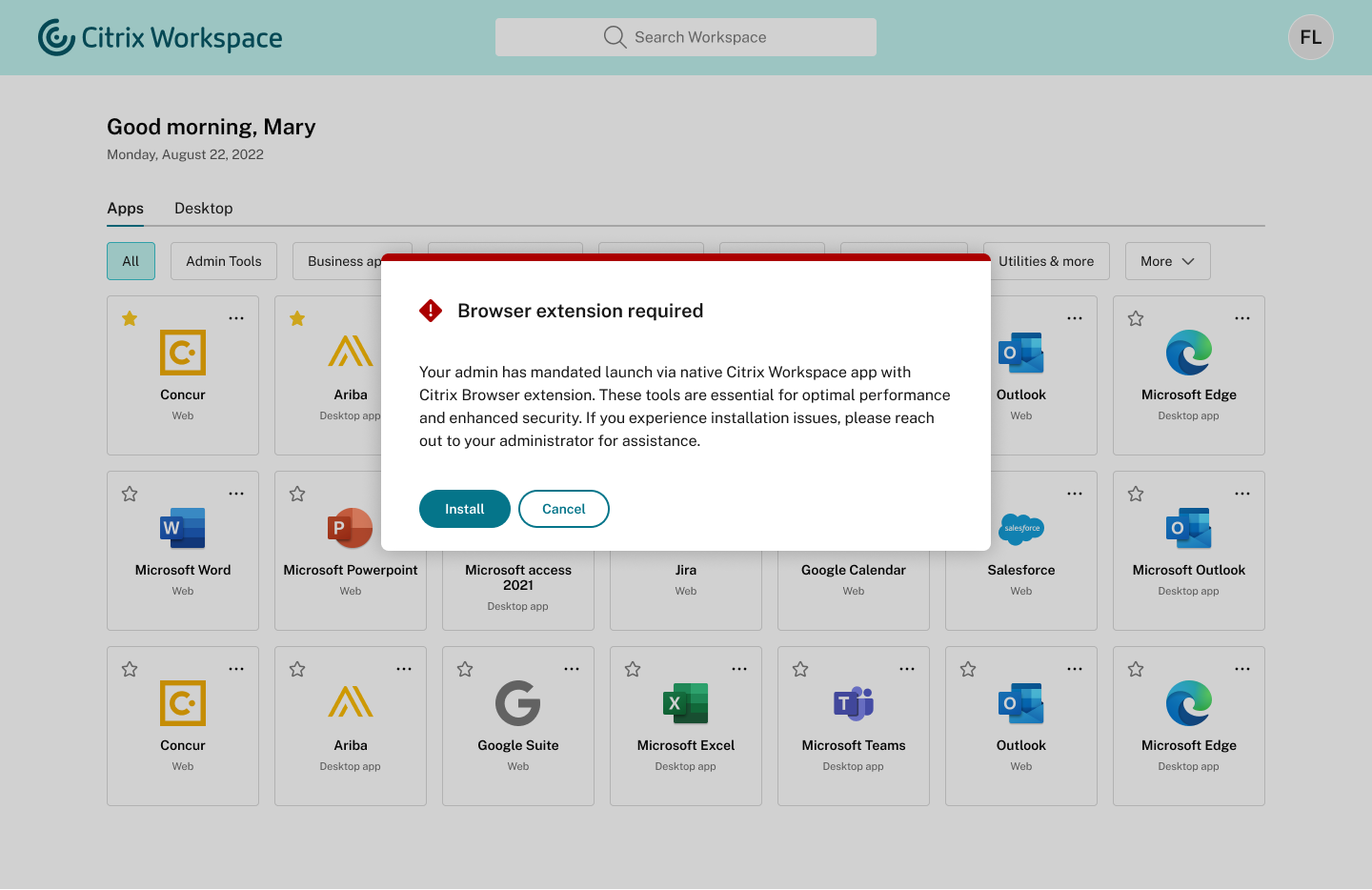Screen dimensions: 1372x890
Task: Open the top-row Microsoft Edge options menu
Action: point(1242,318)
